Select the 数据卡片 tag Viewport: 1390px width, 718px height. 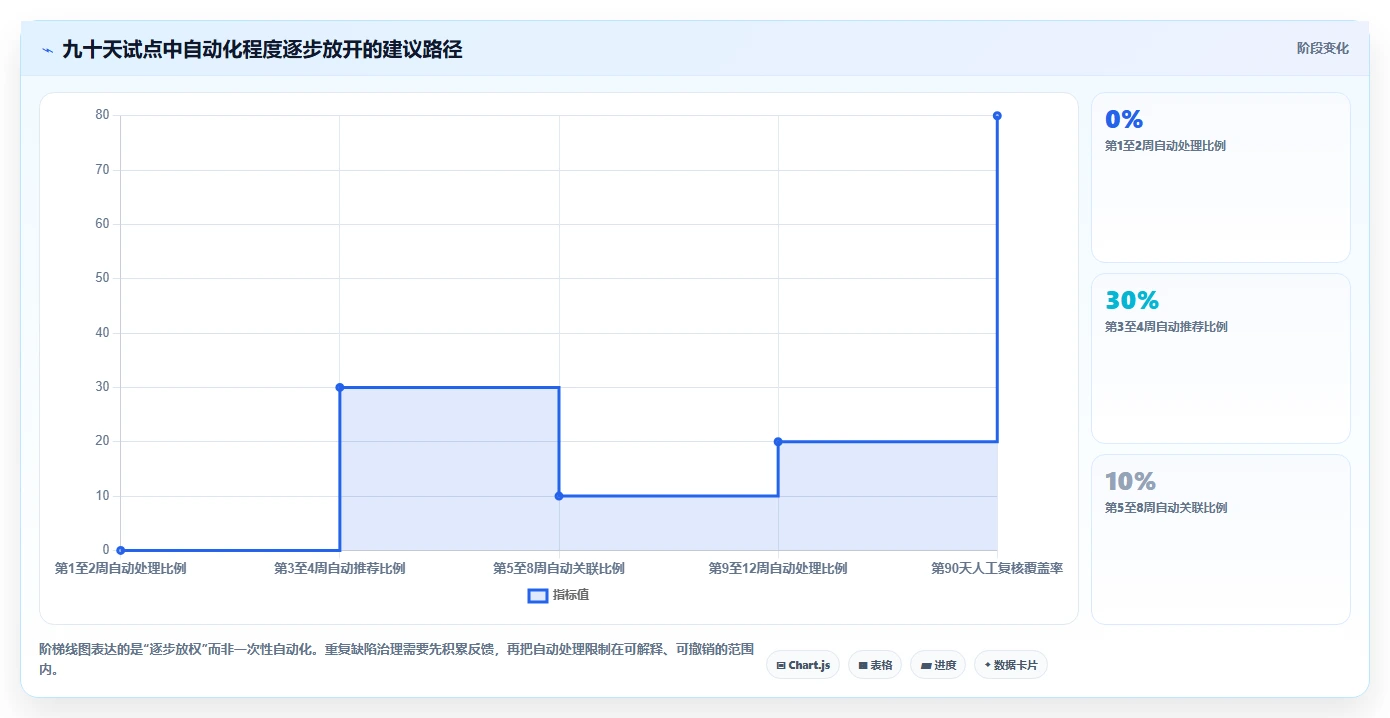(1011, 665)
